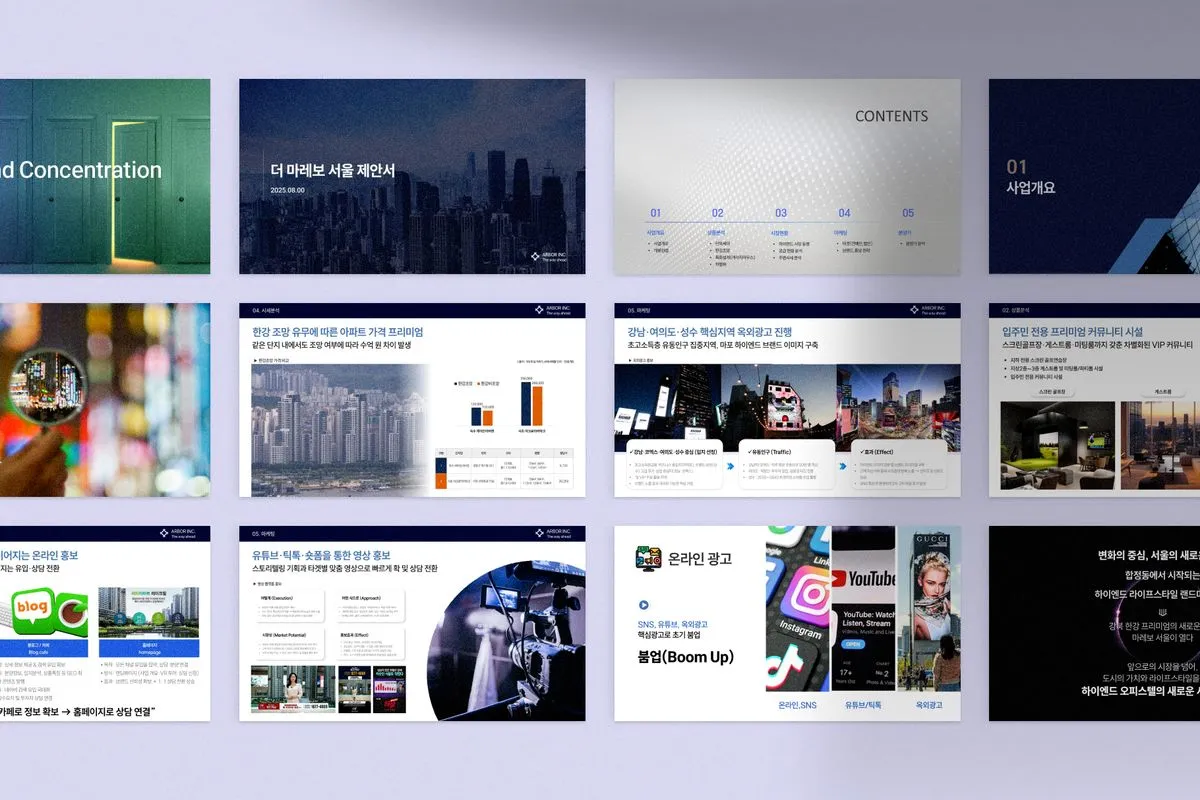Screen dimensions: 1200x800
Task: Click the blue OPEN button under YouTube
Action: pyautogui.click(x=853, y=644)
